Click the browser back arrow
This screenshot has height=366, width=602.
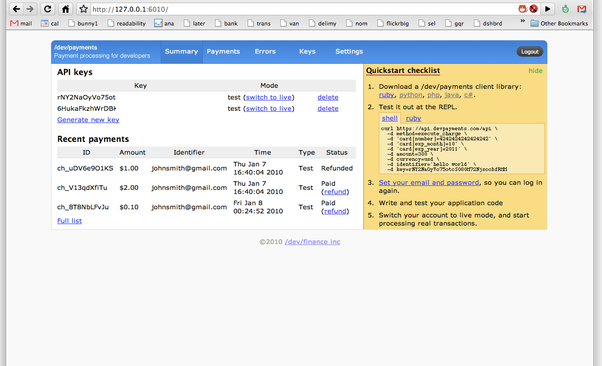[16, 9]
